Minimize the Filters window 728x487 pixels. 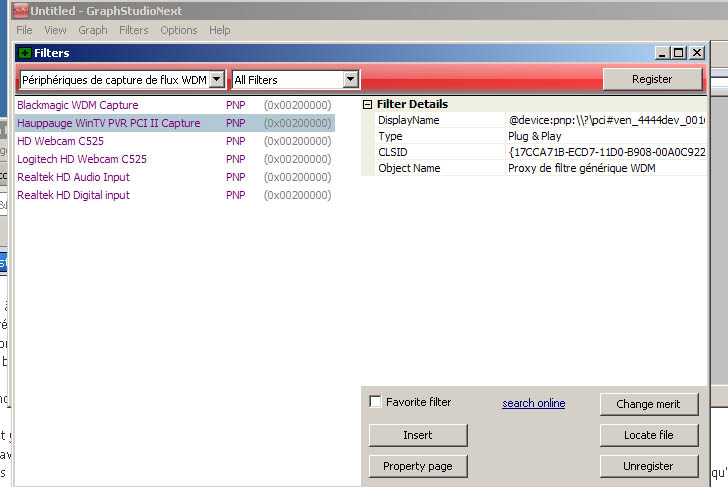click(x=662, y=53)
